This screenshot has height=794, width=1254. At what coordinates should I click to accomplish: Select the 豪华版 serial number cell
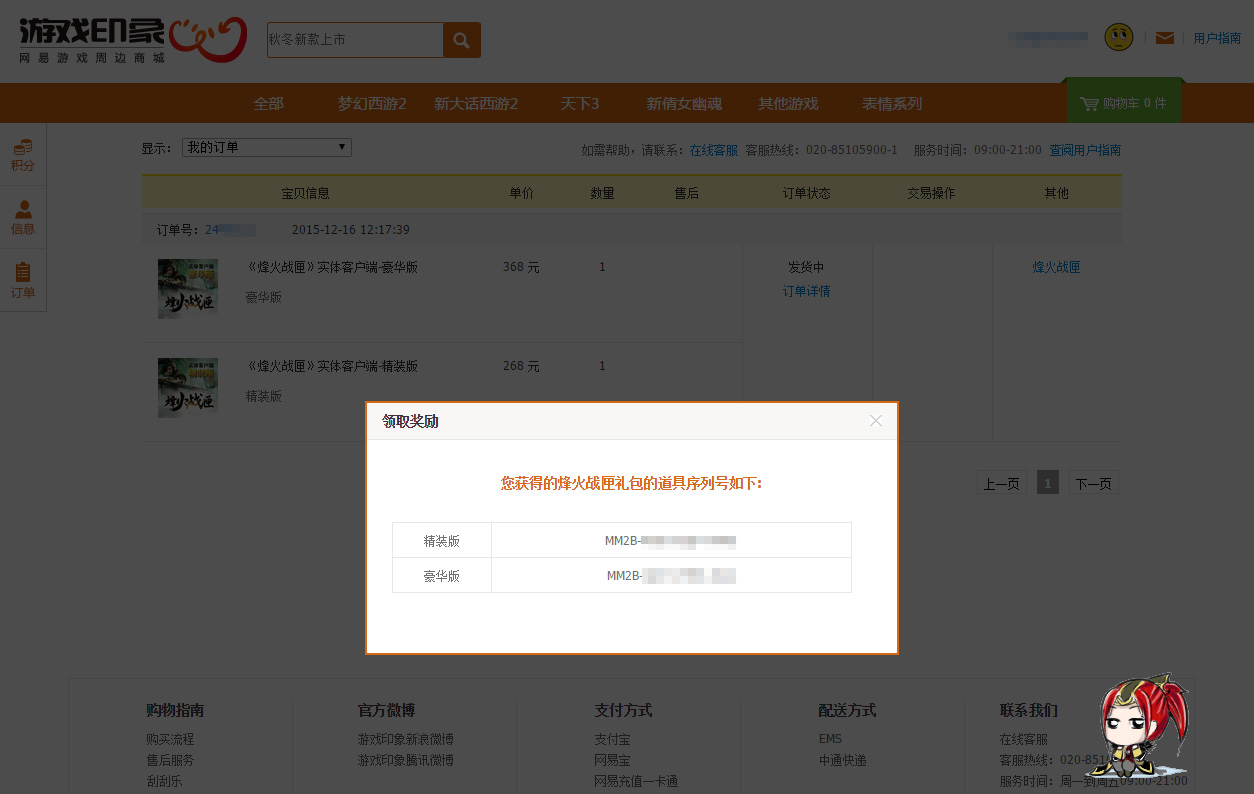pos(671,575)
